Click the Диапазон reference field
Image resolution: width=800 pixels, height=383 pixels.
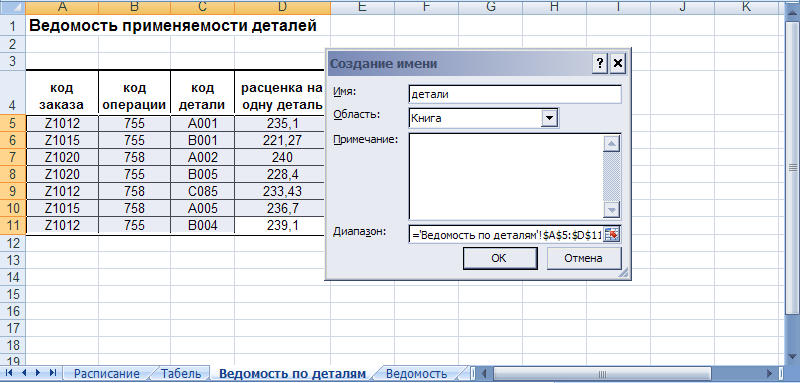coord(506,235)
